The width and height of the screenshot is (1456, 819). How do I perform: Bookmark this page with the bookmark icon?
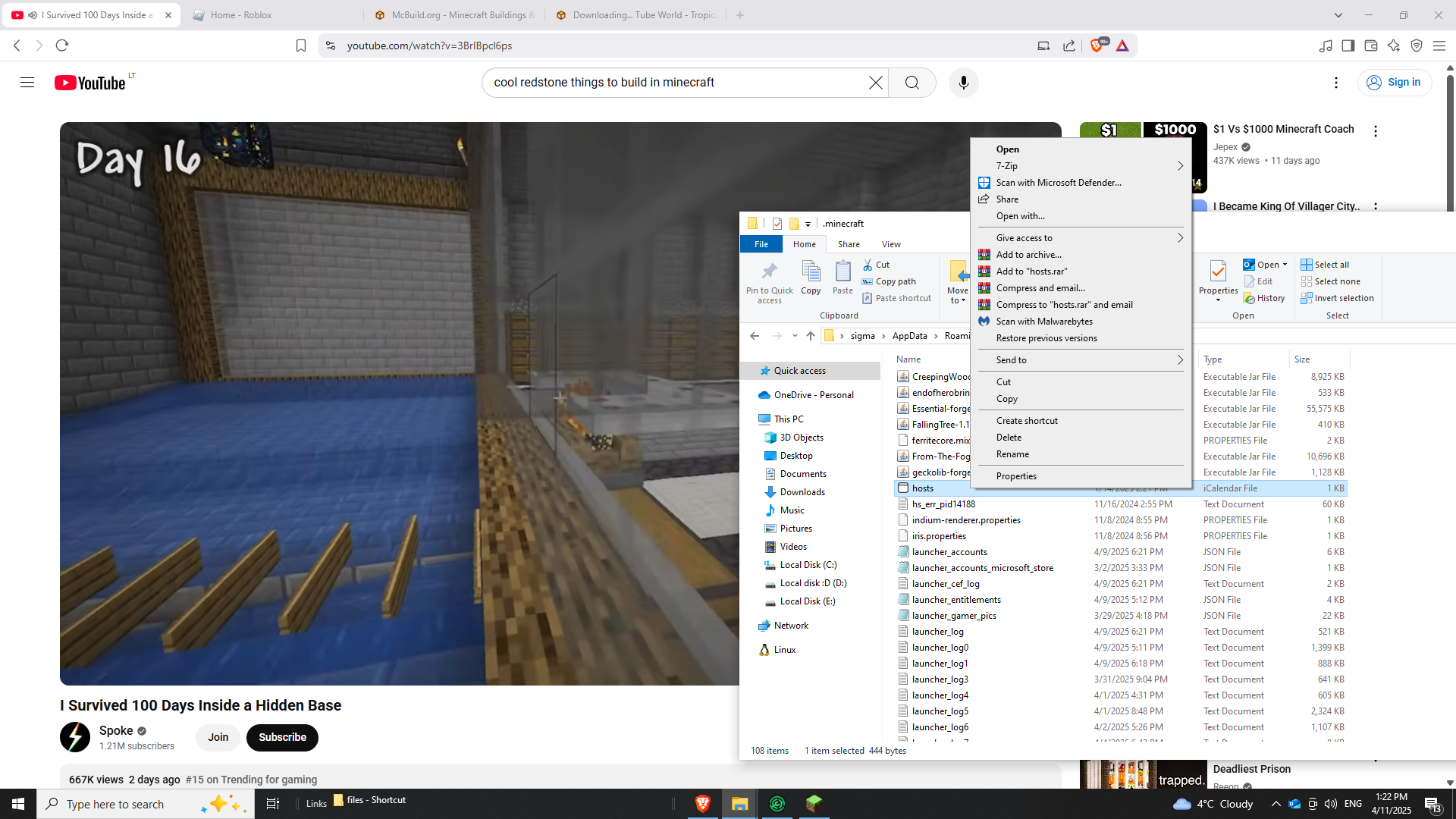(301, 45)
